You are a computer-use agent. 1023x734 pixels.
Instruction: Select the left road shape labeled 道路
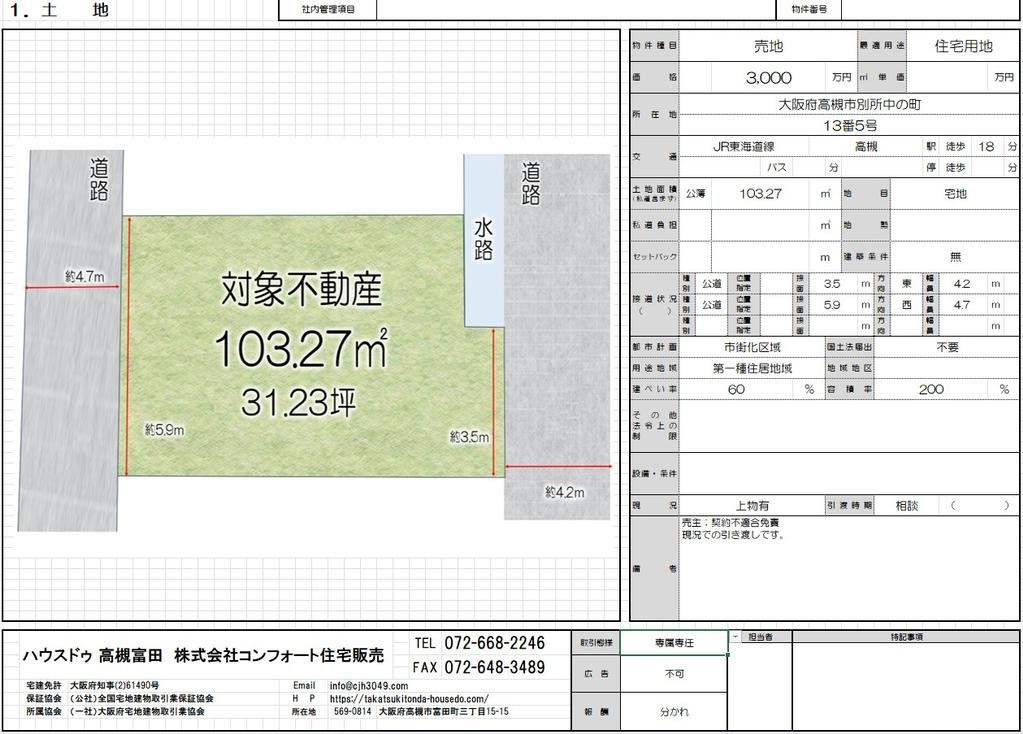pyautogui.click(x=70, y=339)
